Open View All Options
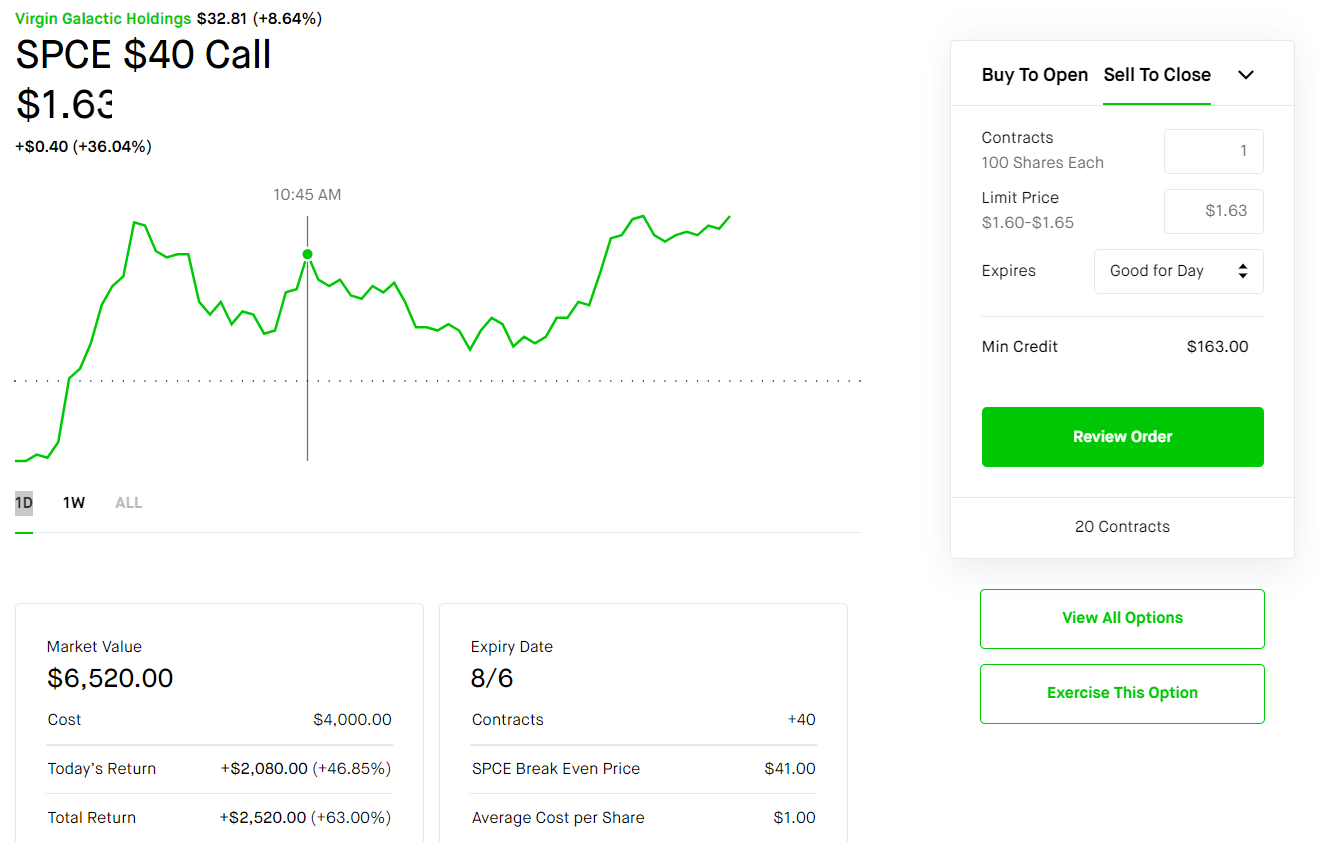The image size is (1318, 842). (1122, 618)
